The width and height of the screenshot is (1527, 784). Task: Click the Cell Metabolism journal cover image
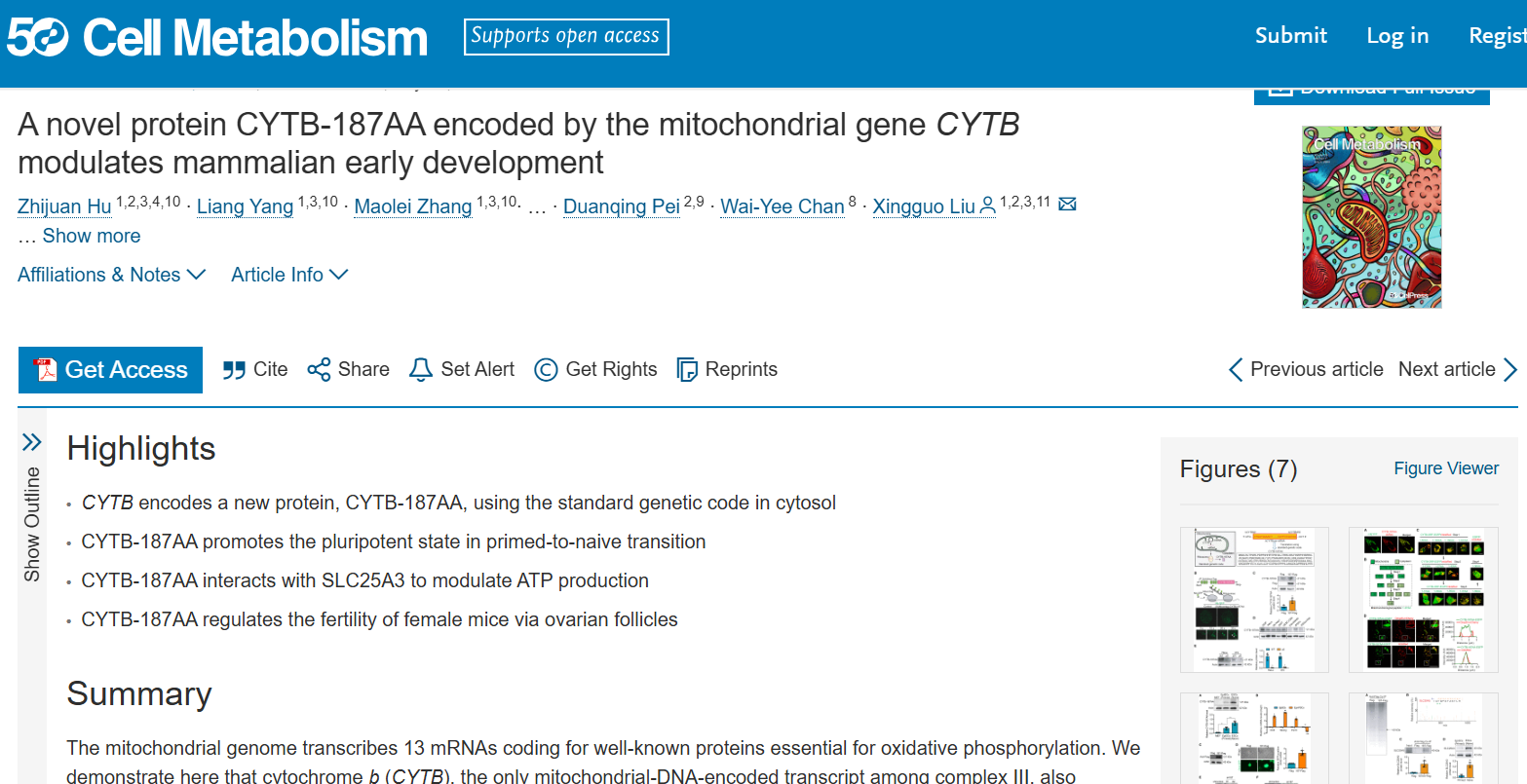[1371, 216]
